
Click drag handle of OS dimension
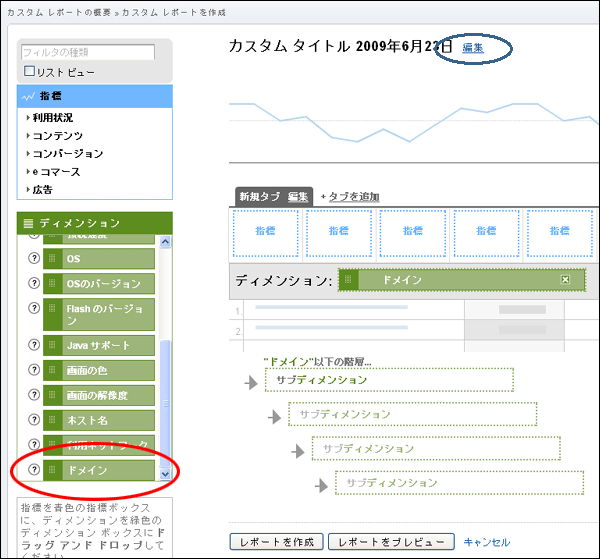click(52, 259)
